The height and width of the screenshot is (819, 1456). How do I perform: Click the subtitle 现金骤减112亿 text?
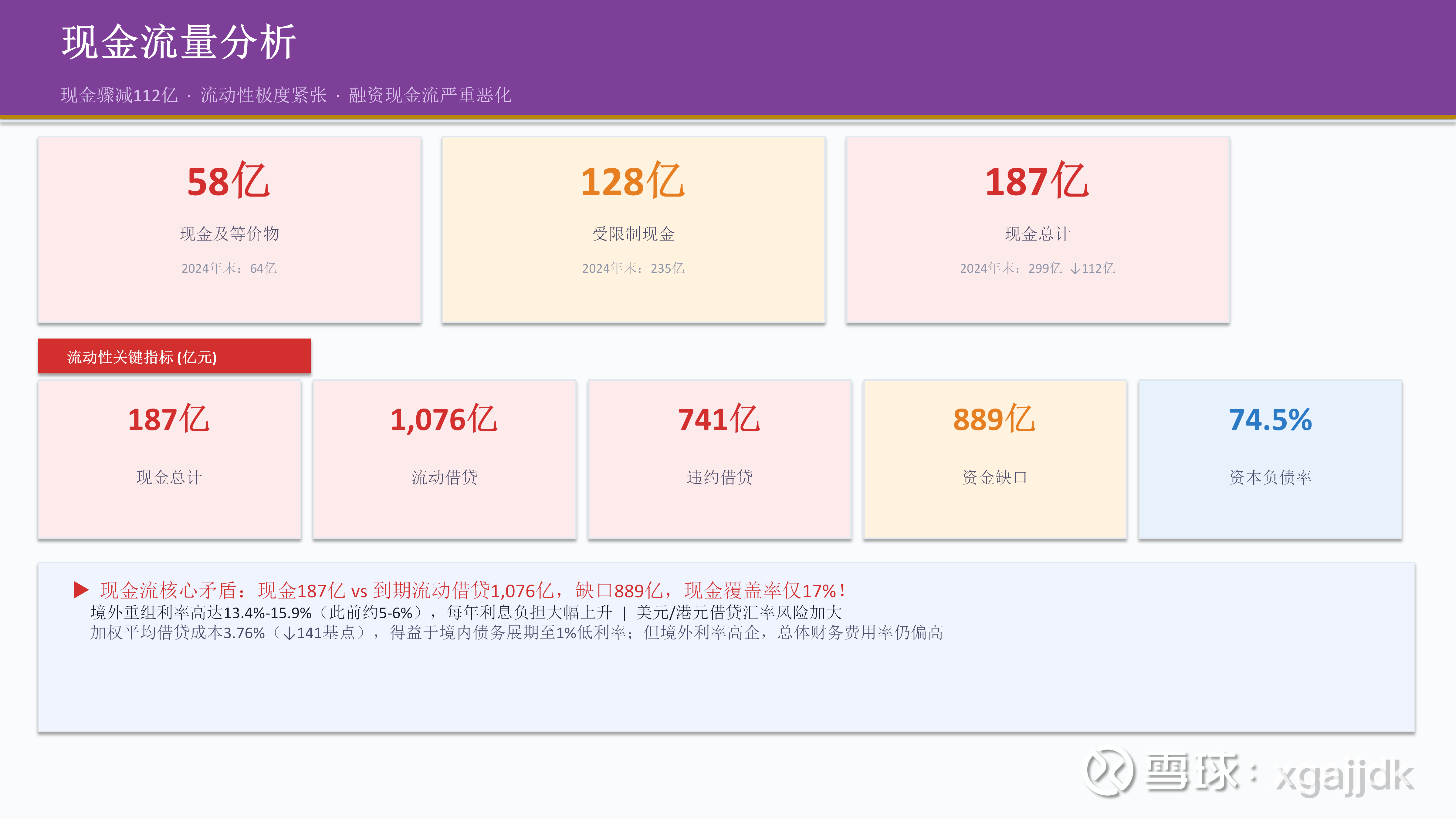click(x=119, y=95)
